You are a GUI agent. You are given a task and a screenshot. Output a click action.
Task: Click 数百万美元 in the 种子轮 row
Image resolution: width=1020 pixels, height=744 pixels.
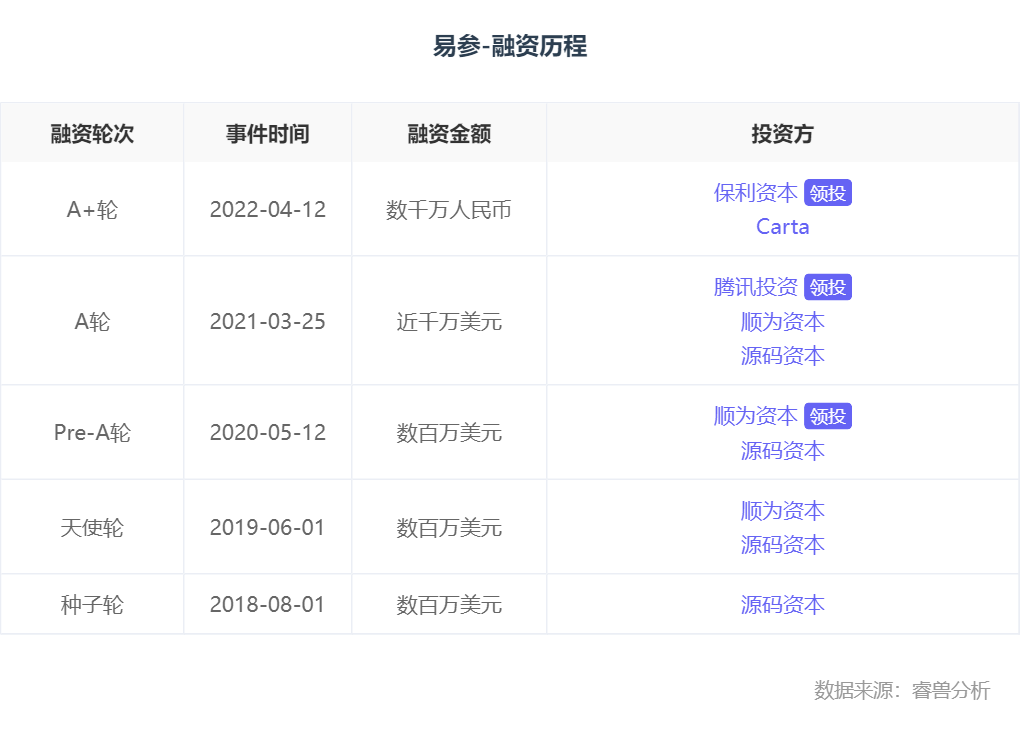[449, 605]
